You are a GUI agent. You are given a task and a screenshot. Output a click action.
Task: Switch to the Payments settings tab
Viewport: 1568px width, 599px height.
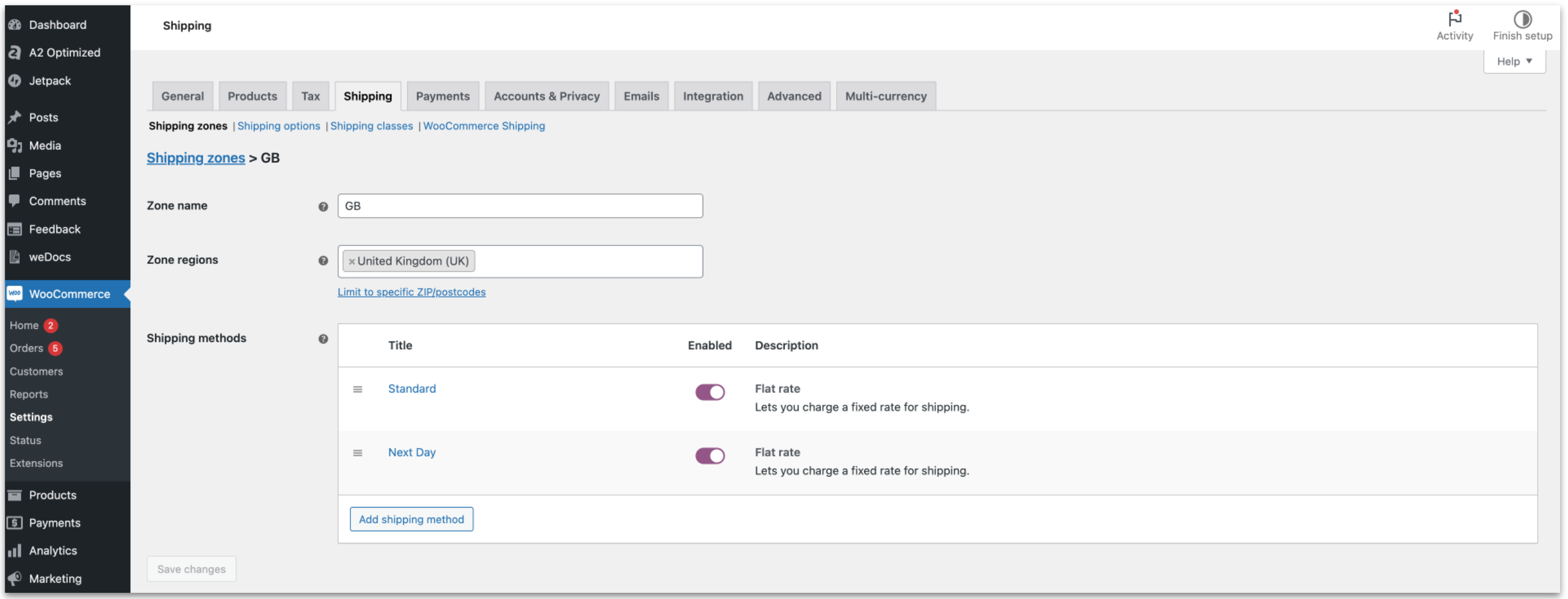tap(443, 96)
